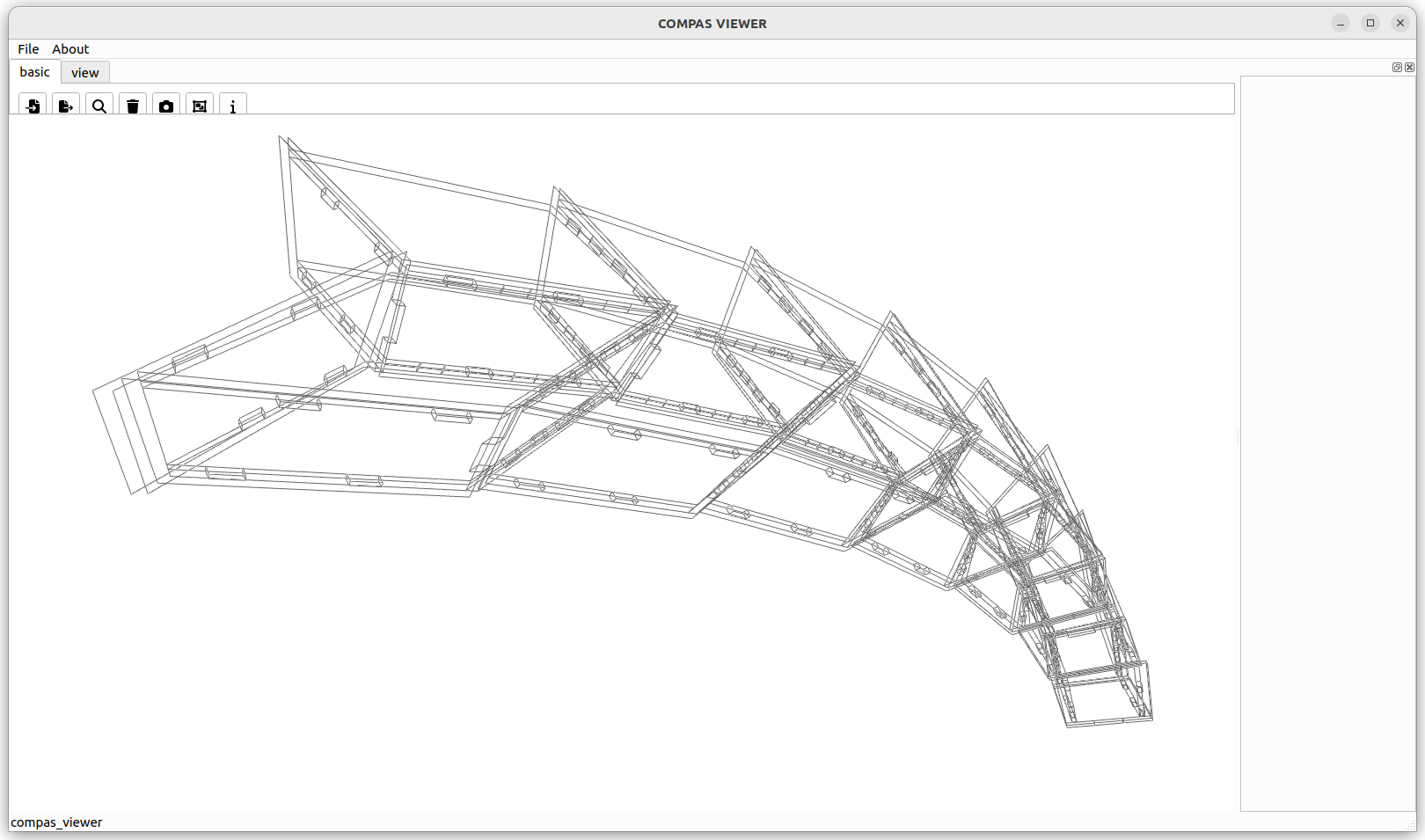This screenshot has height=840, width=1425.
Task: Click the trash can delete icon
Action: pyautogui.click(x=133, y=106)
